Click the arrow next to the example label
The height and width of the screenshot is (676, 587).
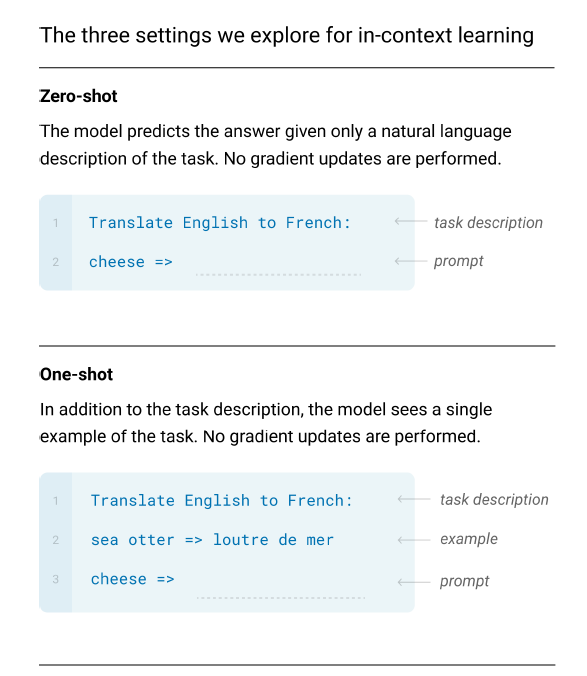tap(414, 540)
